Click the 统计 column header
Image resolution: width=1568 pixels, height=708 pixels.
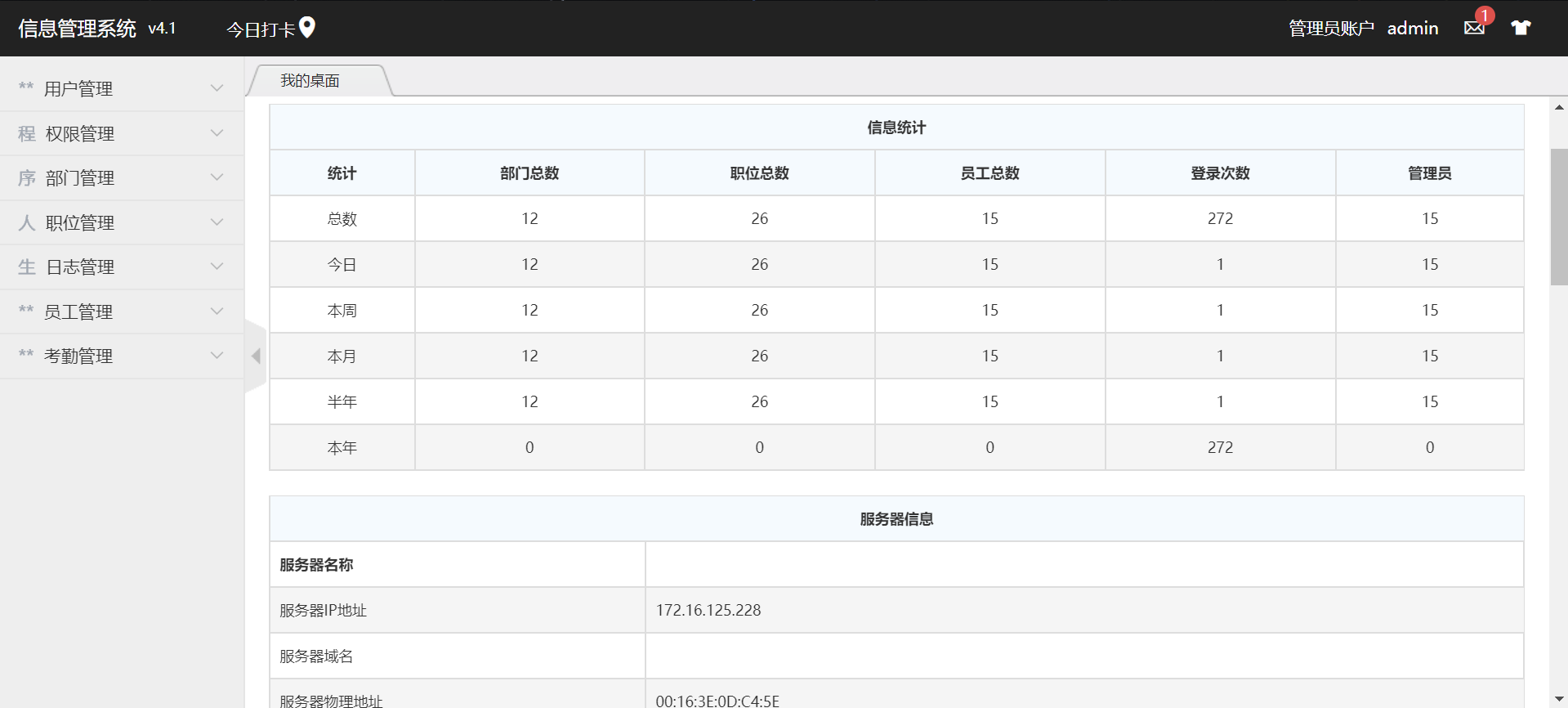tap(342, 173)
